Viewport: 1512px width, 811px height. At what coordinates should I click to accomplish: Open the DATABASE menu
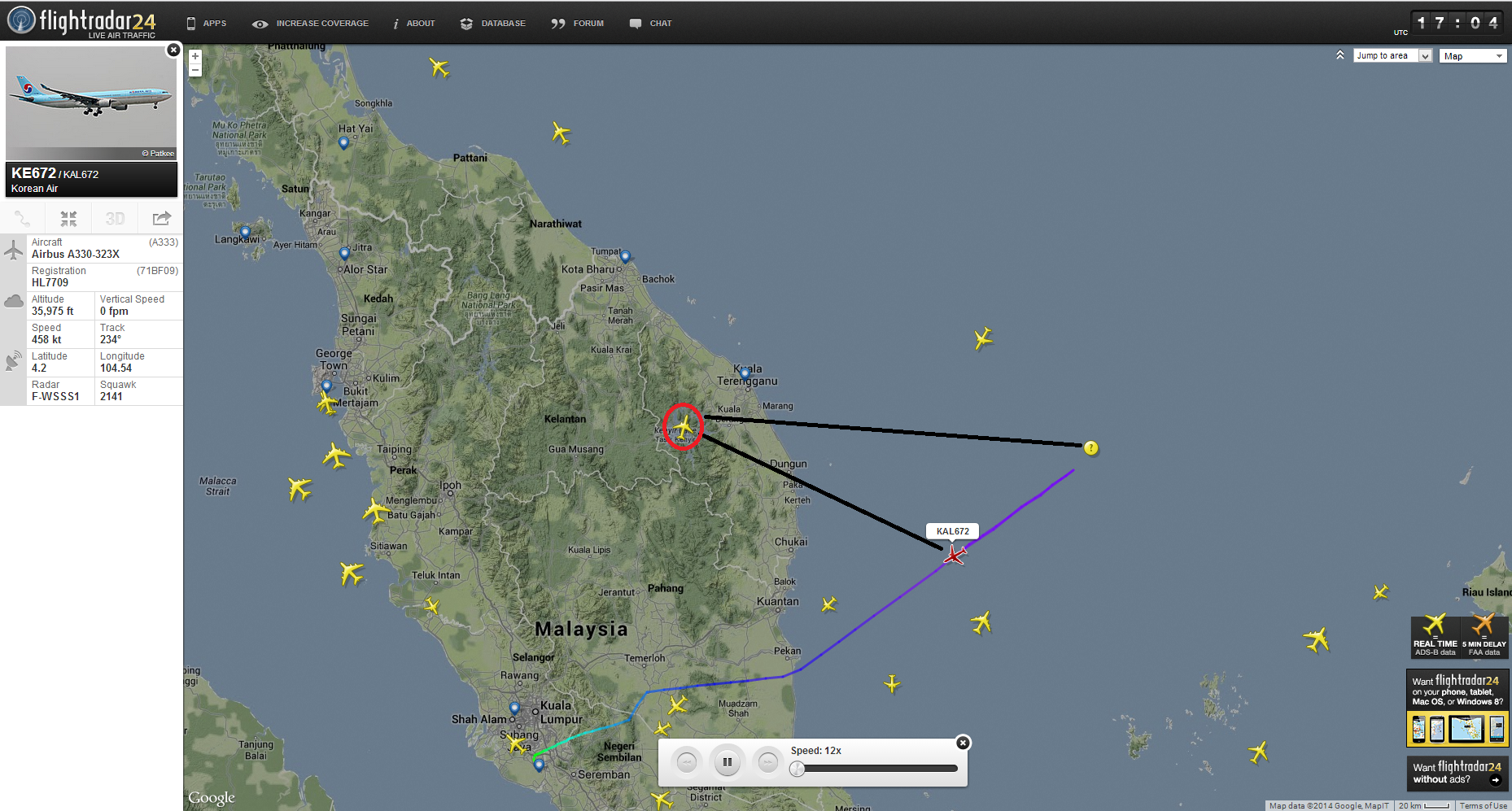tap(492, 24)
